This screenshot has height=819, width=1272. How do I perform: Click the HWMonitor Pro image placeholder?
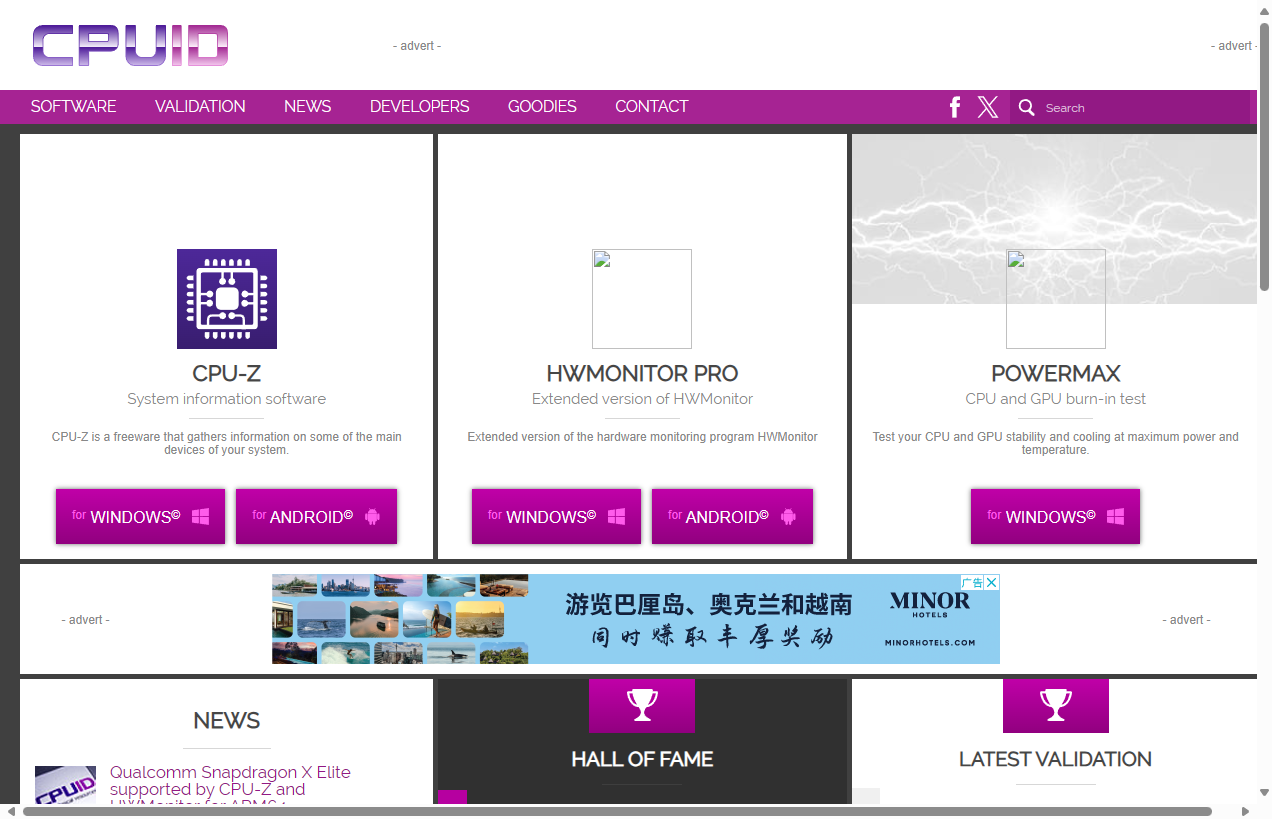(642, 299)
